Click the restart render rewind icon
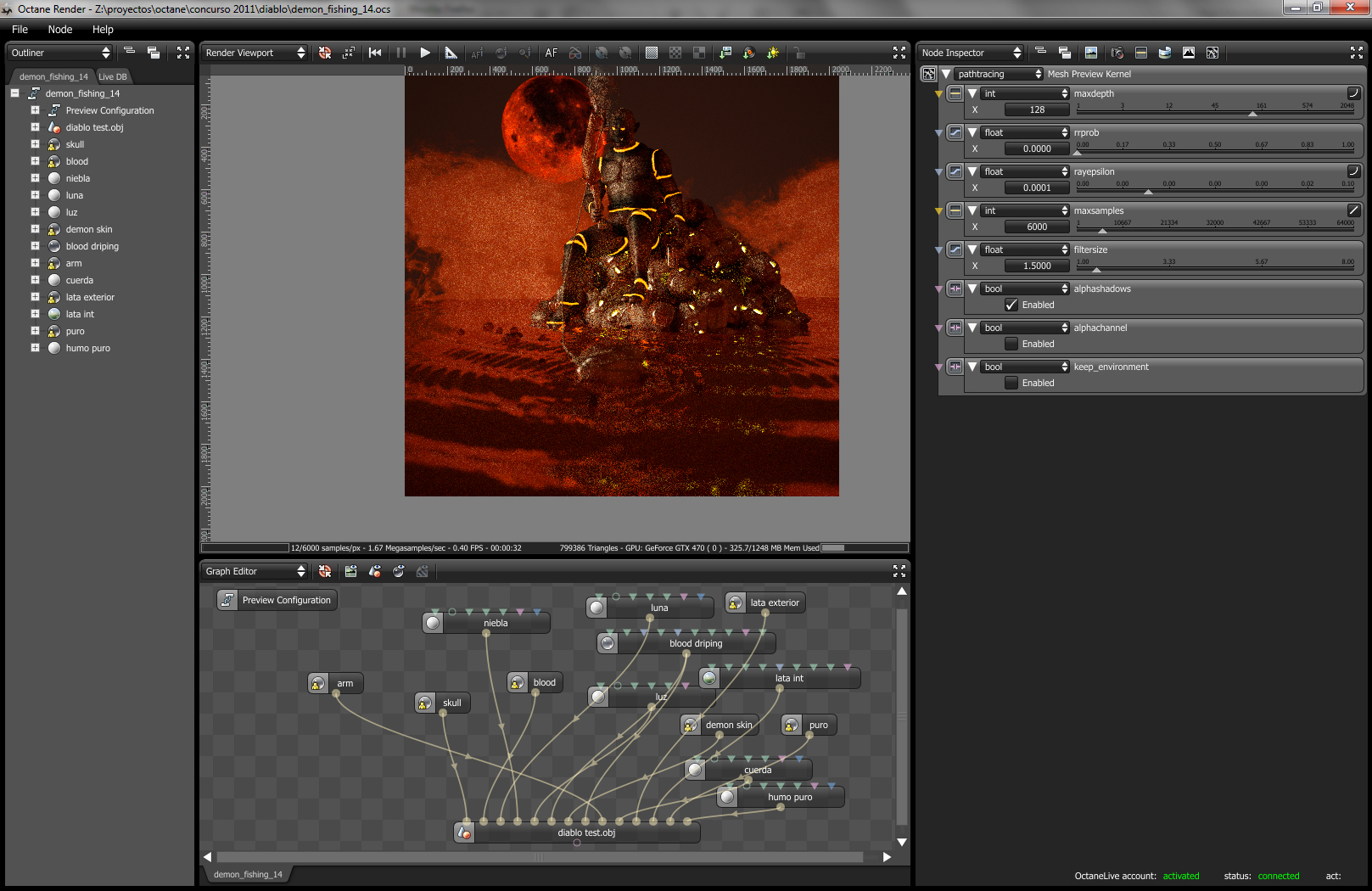The height and width of the screenshot is (891, 1372). [375, 53]
